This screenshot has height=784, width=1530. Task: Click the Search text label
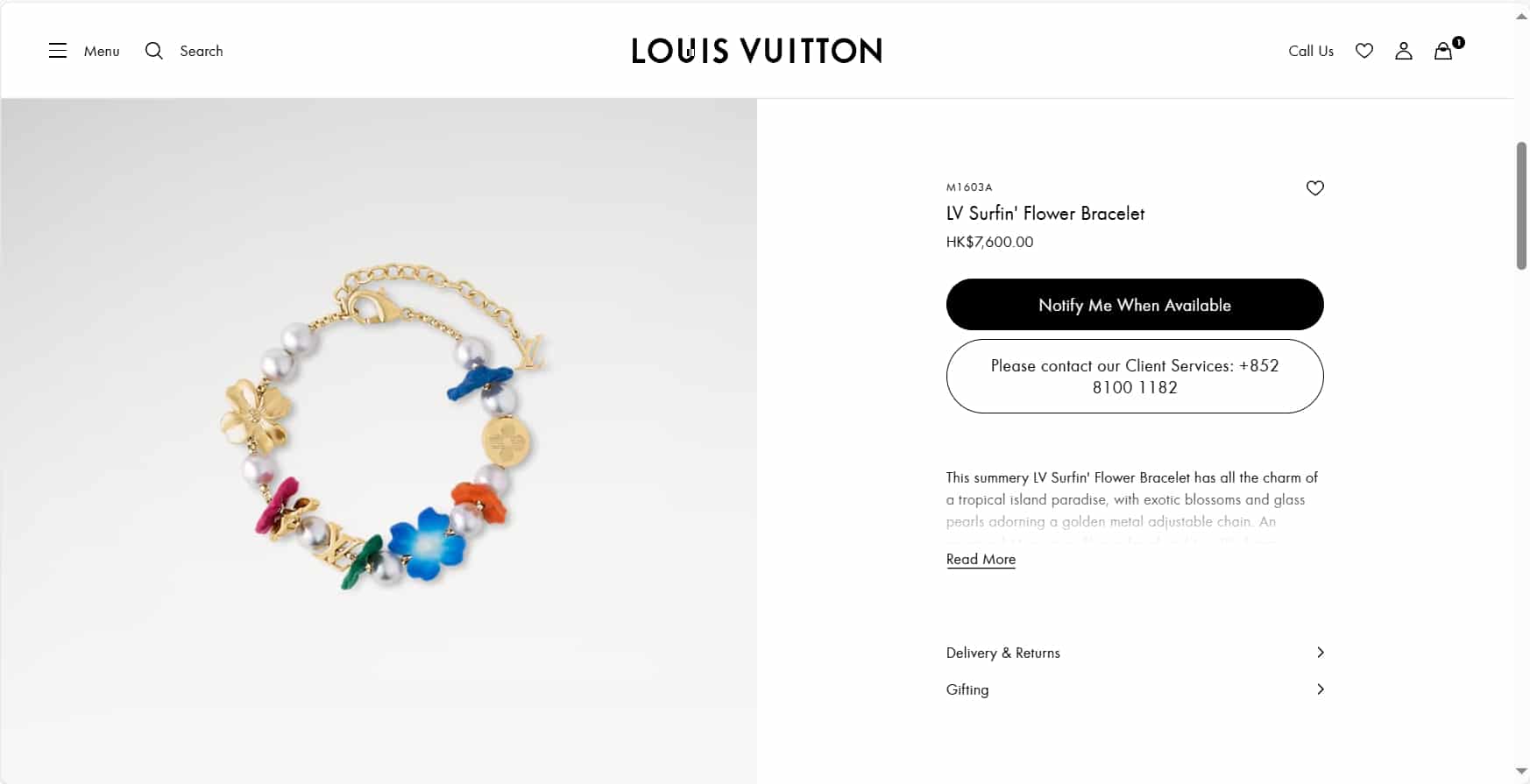coord(202,51)
